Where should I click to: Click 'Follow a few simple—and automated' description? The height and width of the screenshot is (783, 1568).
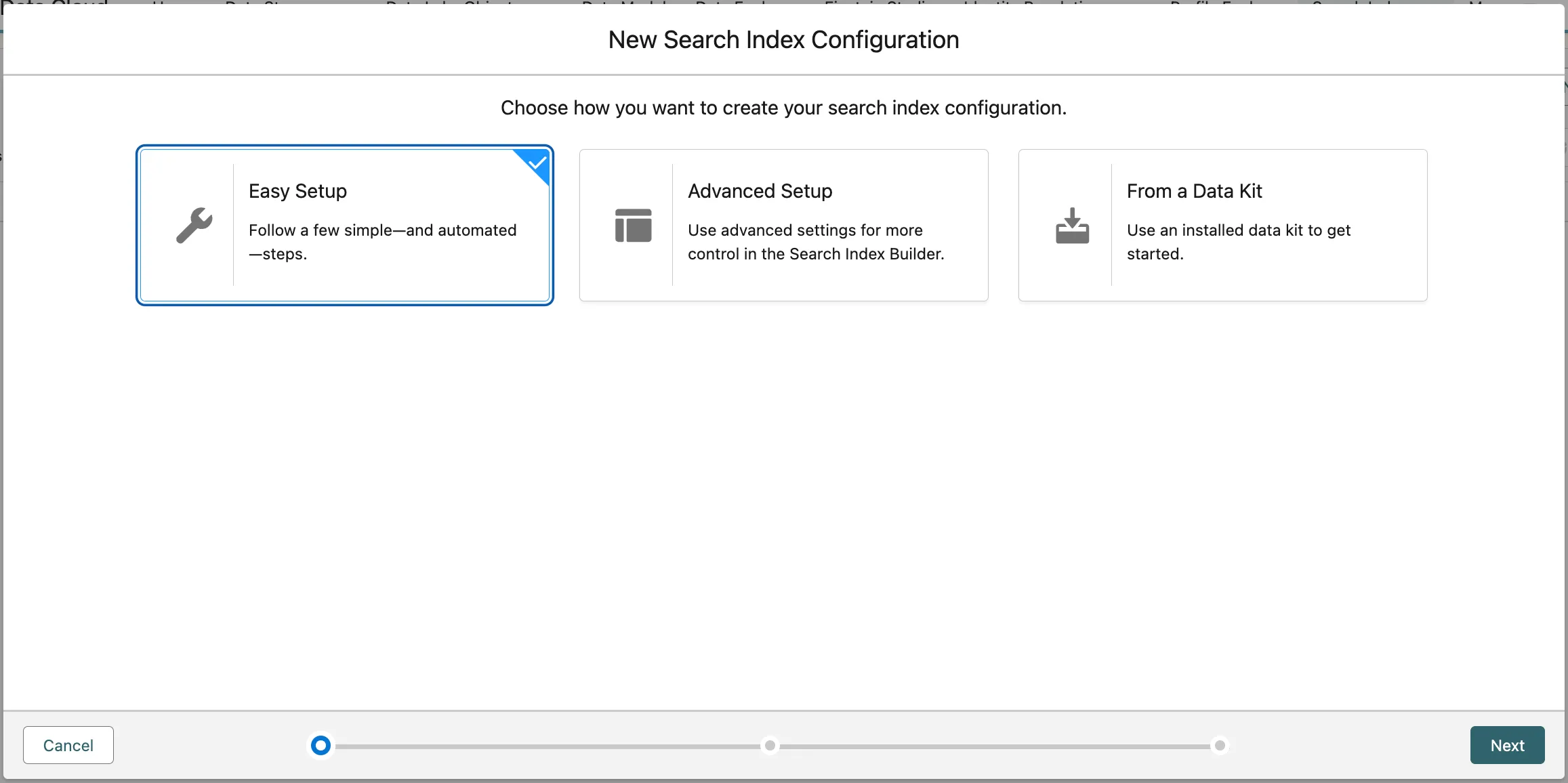click(382, 230)
